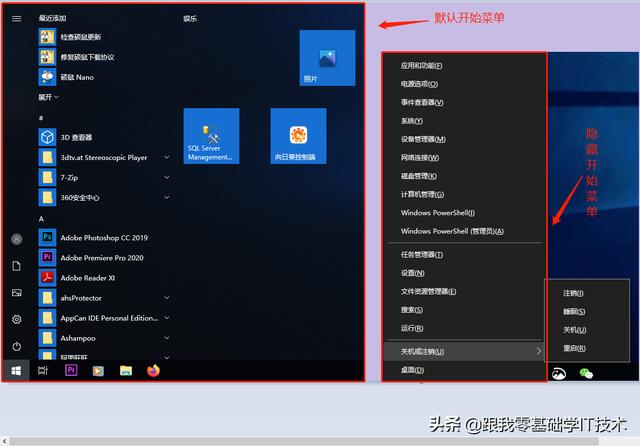Click the icon left of WeChat on taskbar

point(559,373)
